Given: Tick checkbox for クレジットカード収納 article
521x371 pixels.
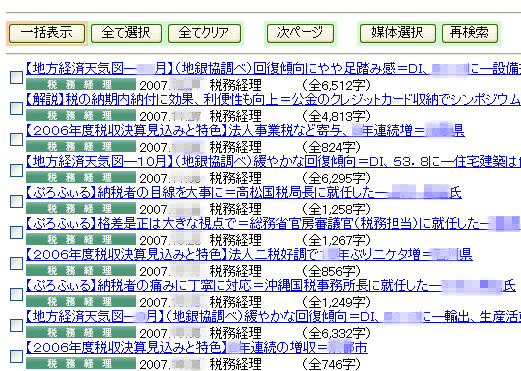Looking at the screenshot, I should coord(16,108).
